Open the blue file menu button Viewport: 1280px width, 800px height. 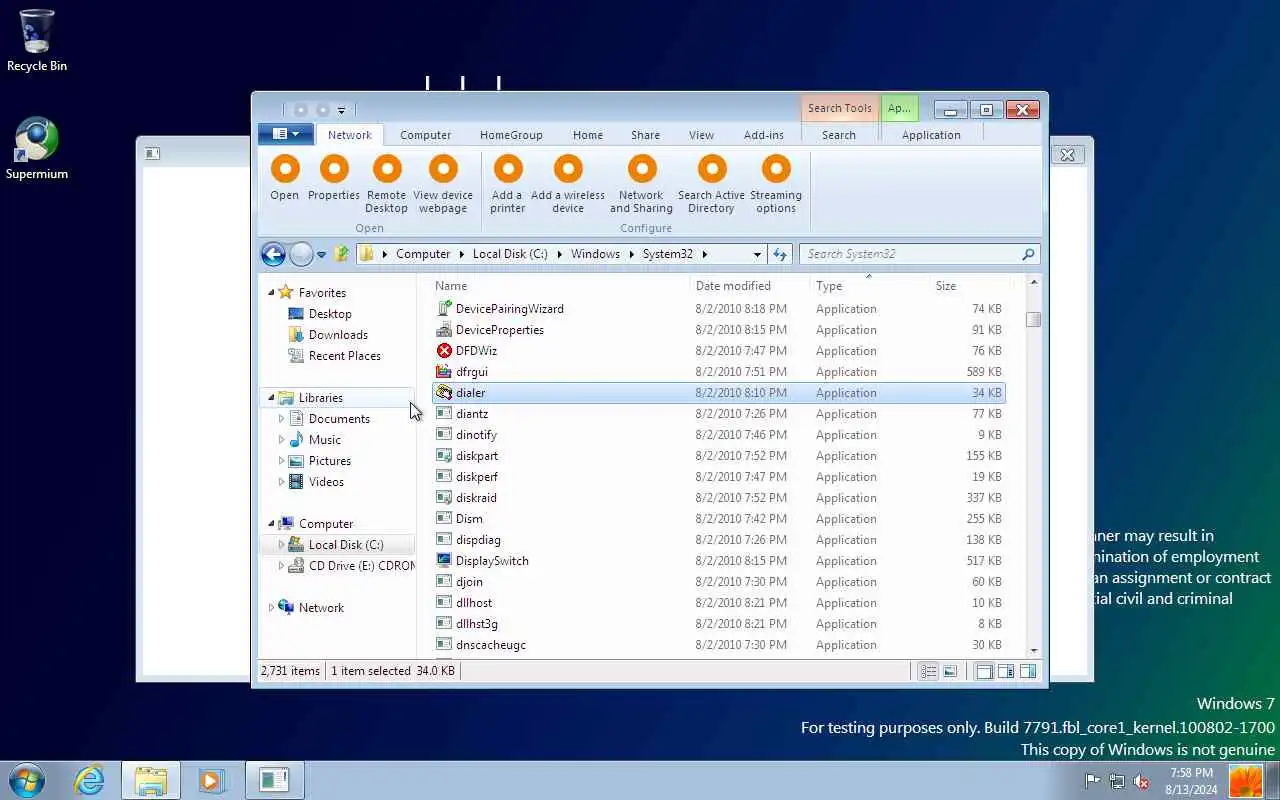pos(286,134)
